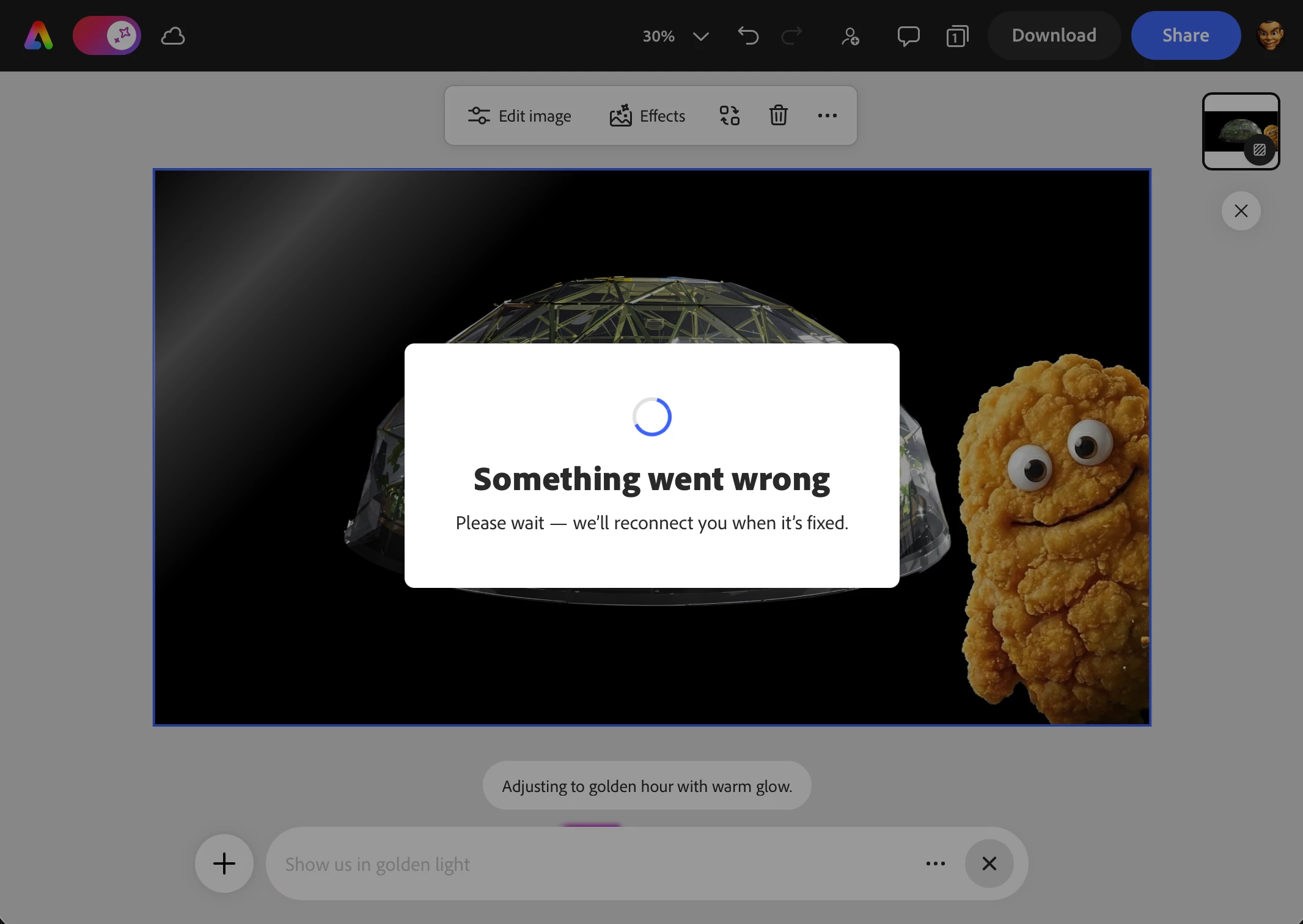1303x924 pixels.
Task: Toggle the AI assistant mode switch
Action: (107, 35)
